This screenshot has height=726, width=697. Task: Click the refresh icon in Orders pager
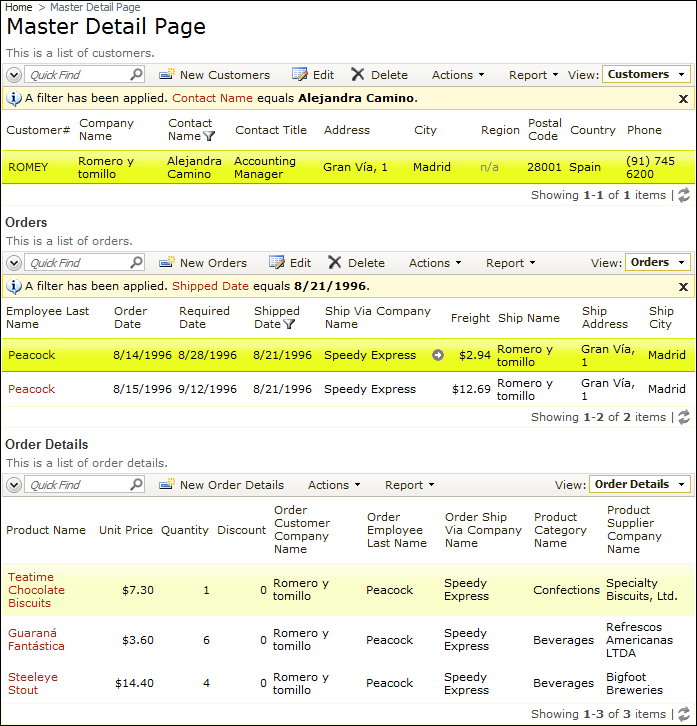coord(684,418)
